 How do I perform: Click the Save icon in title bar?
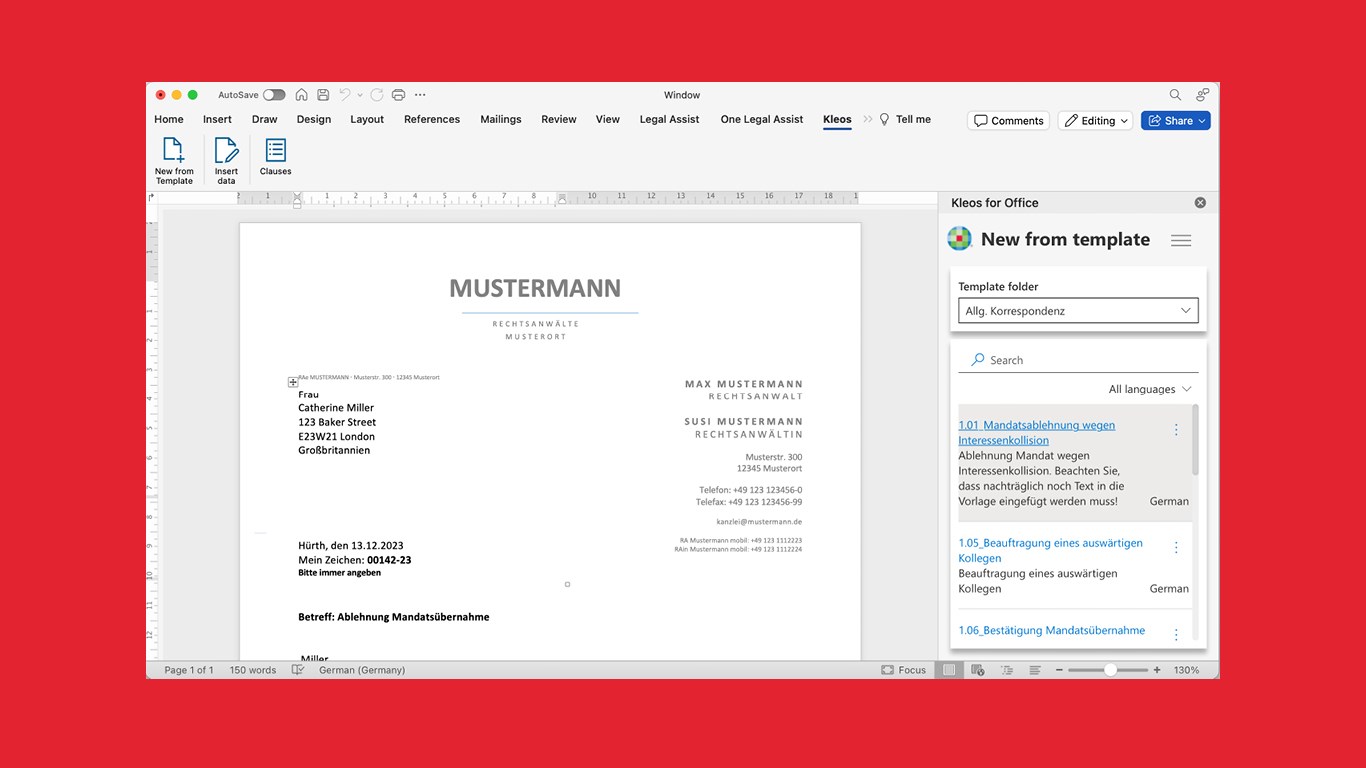tap(323, 95)
